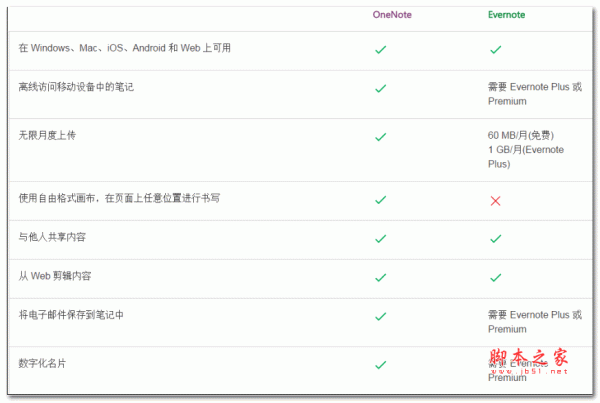This screenshot has height=403, width=600.
Task: Click OneNote checkmark for Windows, Mac, iOS availability row
Action: (x=381, y=49)
